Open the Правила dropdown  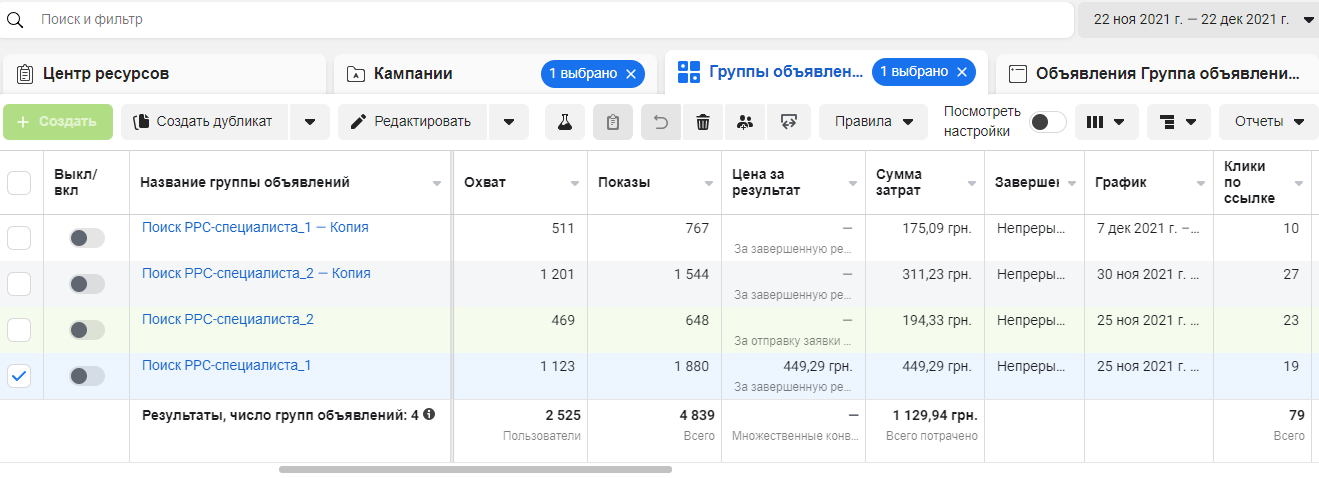click(x=874, y=122)
